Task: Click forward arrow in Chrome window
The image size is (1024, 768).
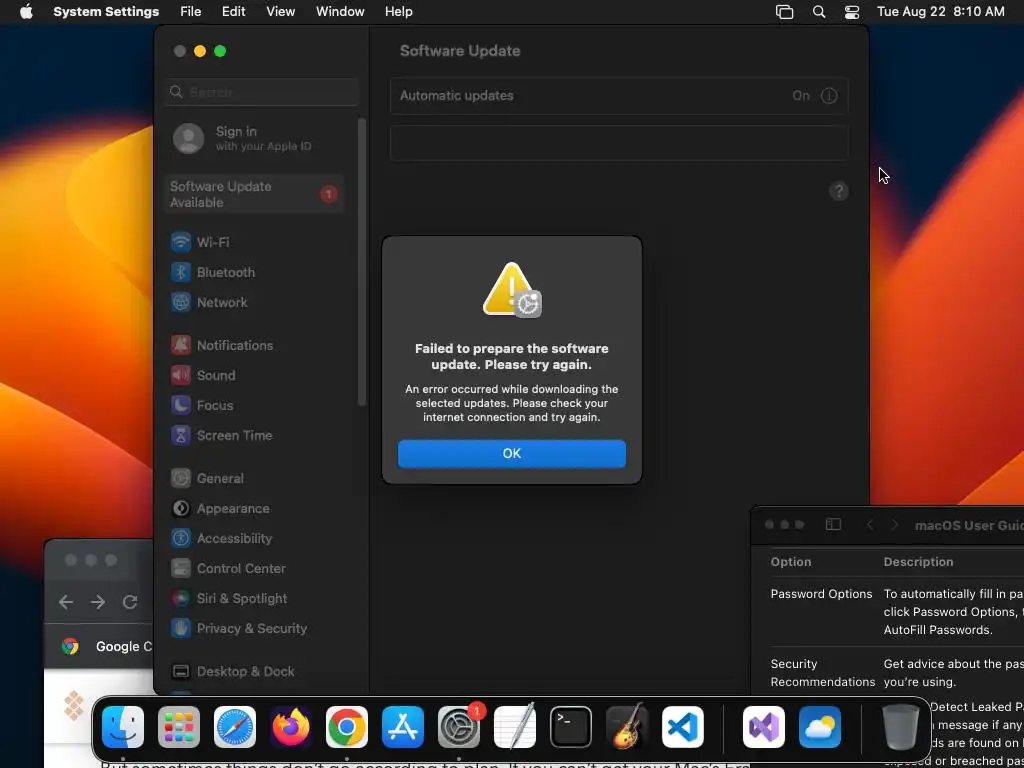Action: pos(98,602)
